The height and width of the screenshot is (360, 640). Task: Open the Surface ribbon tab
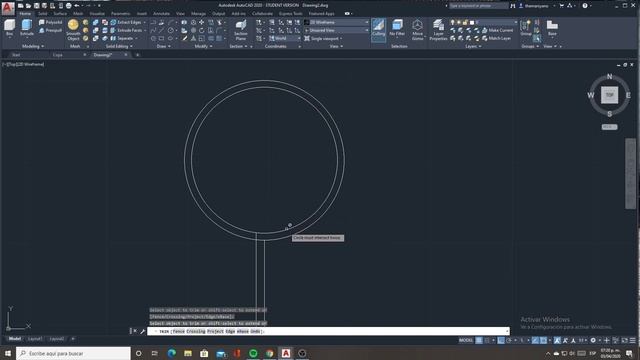click(x=60, y=13)
